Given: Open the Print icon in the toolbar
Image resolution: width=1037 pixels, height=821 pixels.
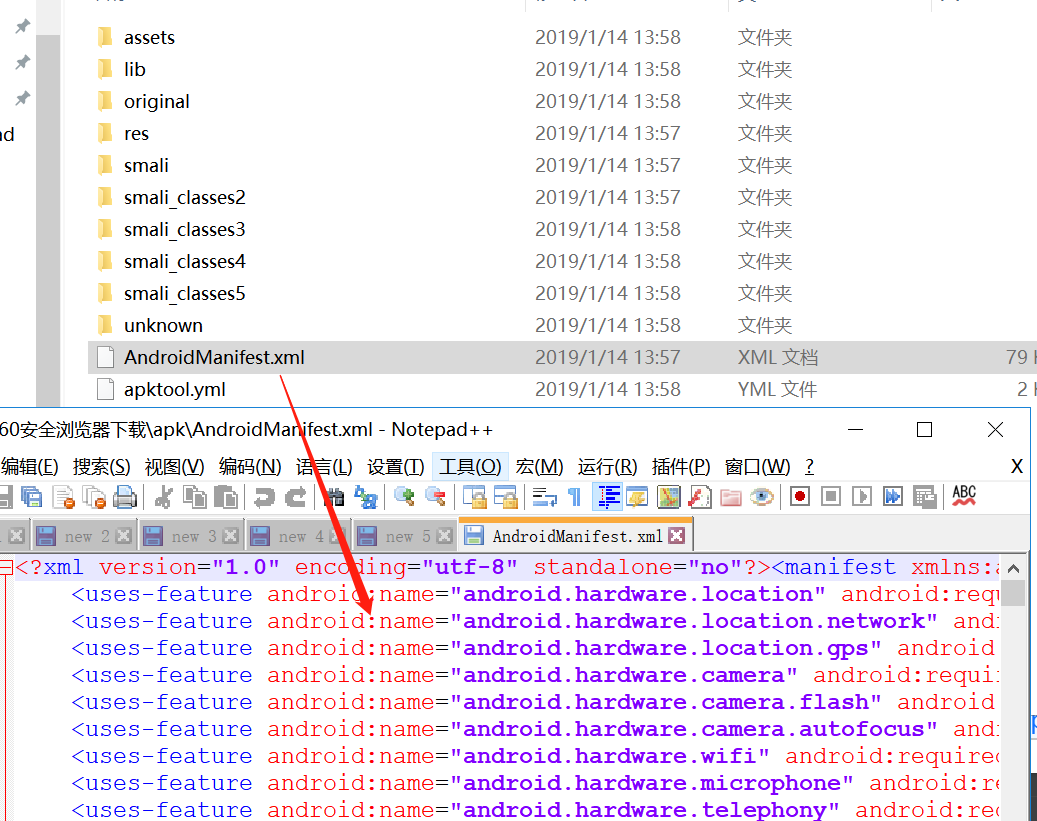Looking at the screenshot, I should [x=122, y=497].
